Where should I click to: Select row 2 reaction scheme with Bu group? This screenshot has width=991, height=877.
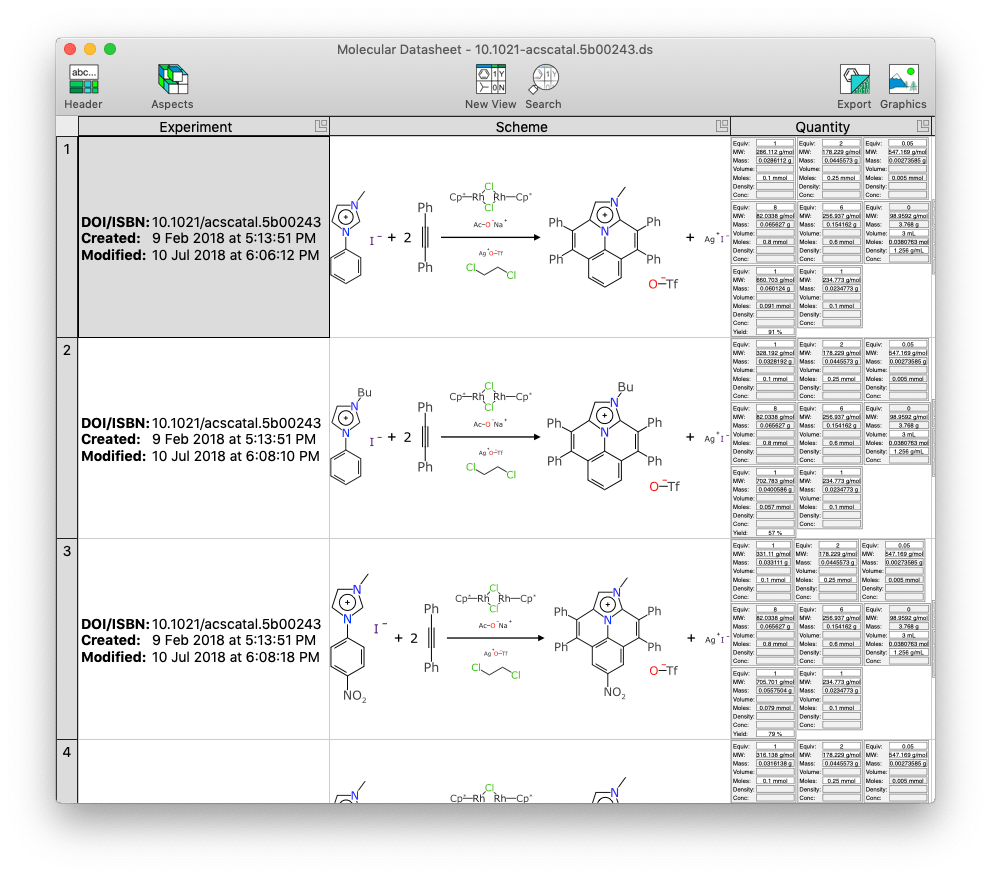pyautogui.click(x=530, y=438)
